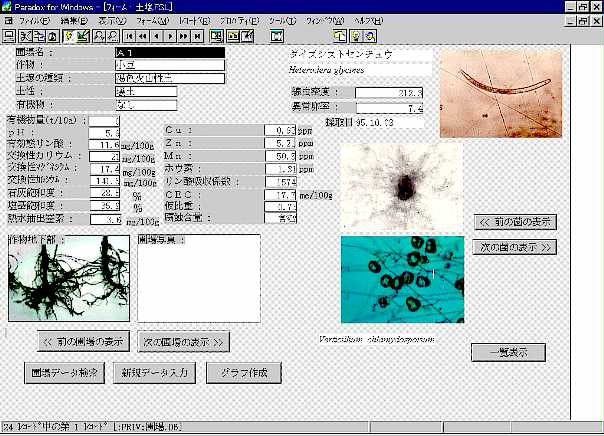Click the Mn ppm value field
Image resolution: width=604 pixels, height=436 pixels.
coord(280,156)
